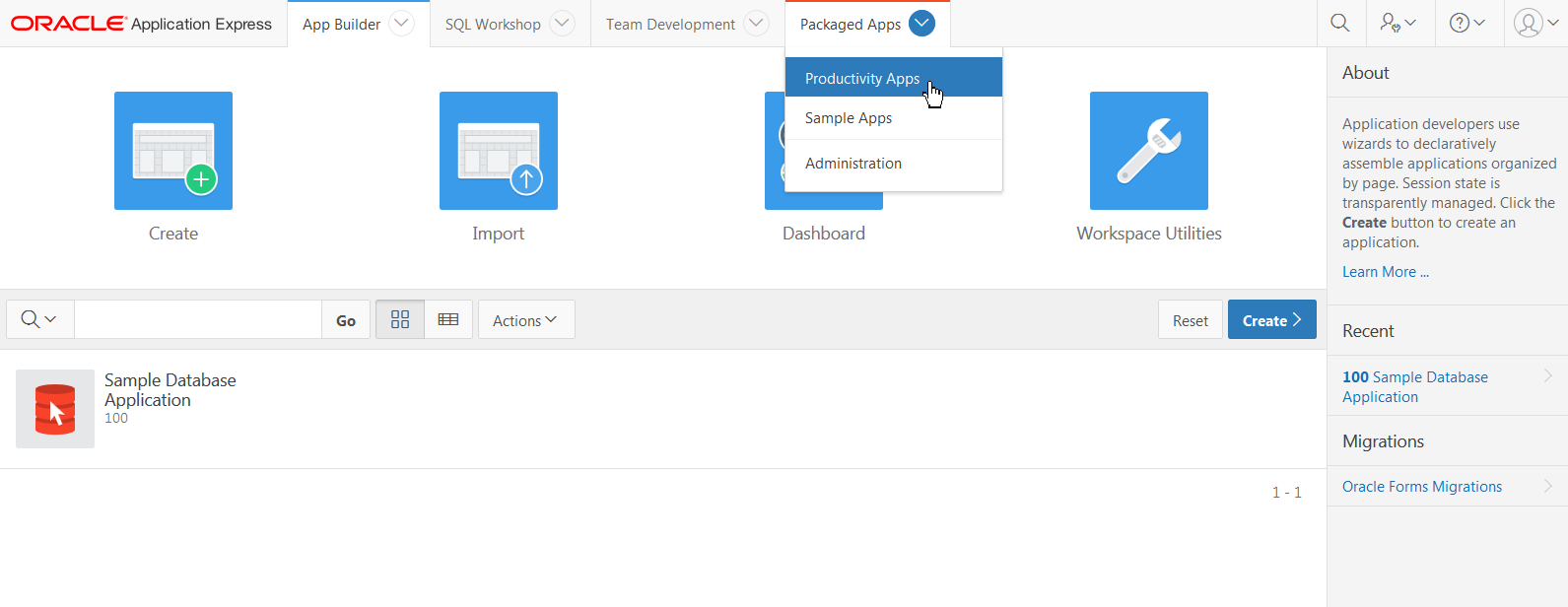The height and width of the screenshot is (607, 1568).
Task: Open the SQL Workshop tab
Action: coord(493,24)
